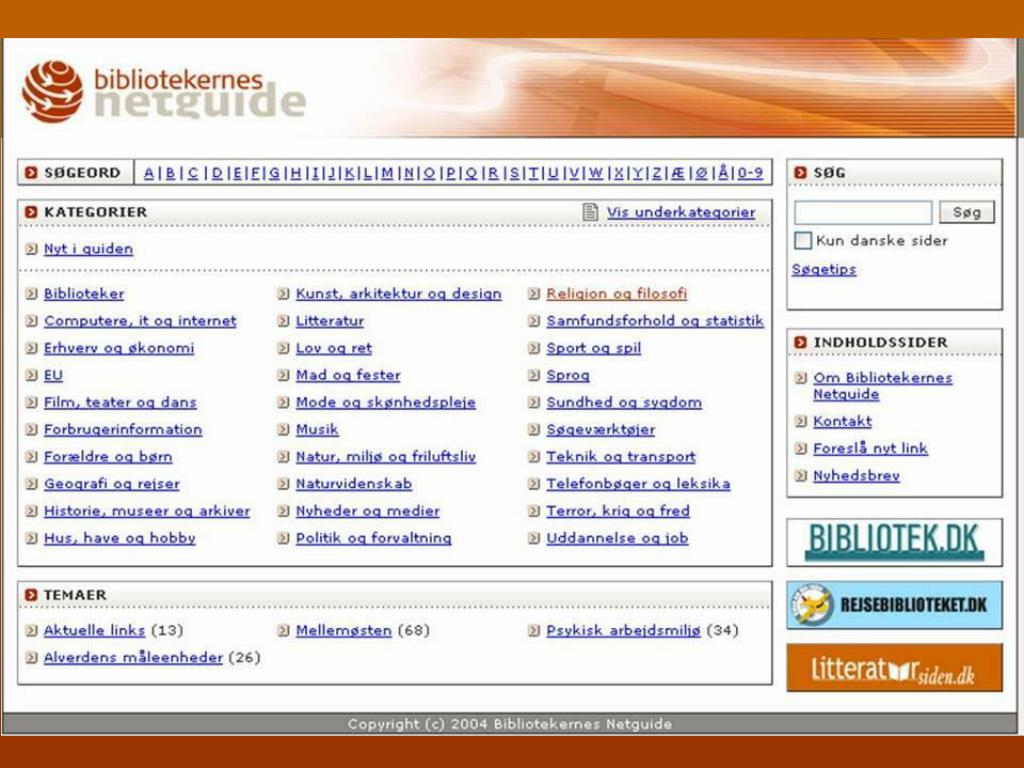Select letter M in the Søgeord index

[387, 173]
